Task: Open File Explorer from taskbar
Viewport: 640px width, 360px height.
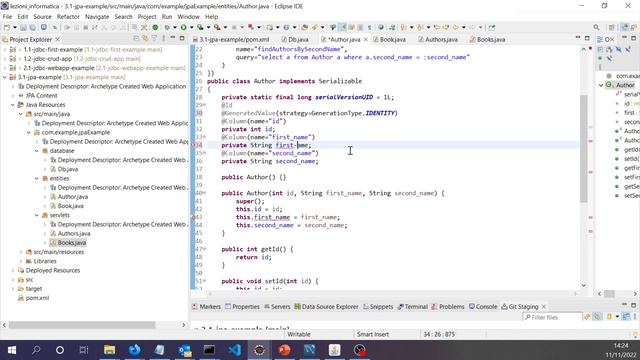Action: [x=109, y=350]
